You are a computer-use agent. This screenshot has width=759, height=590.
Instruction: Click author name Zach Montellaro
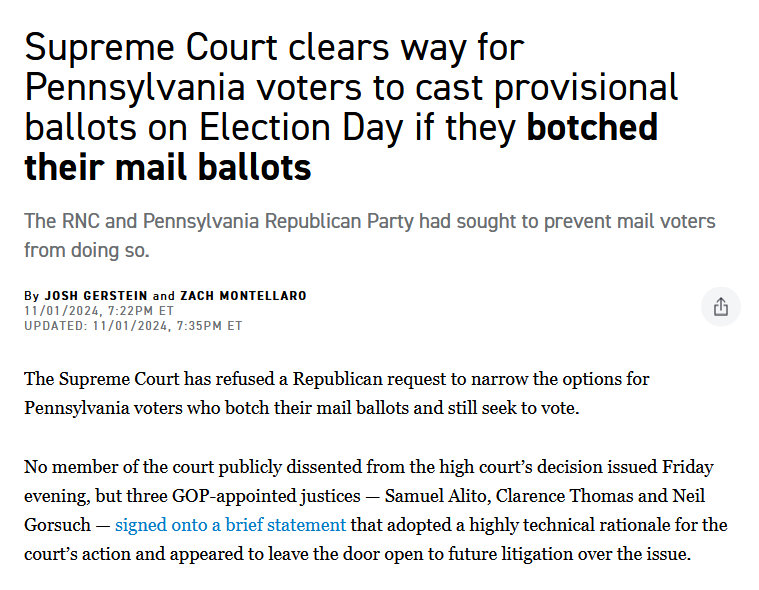(243, 296)
